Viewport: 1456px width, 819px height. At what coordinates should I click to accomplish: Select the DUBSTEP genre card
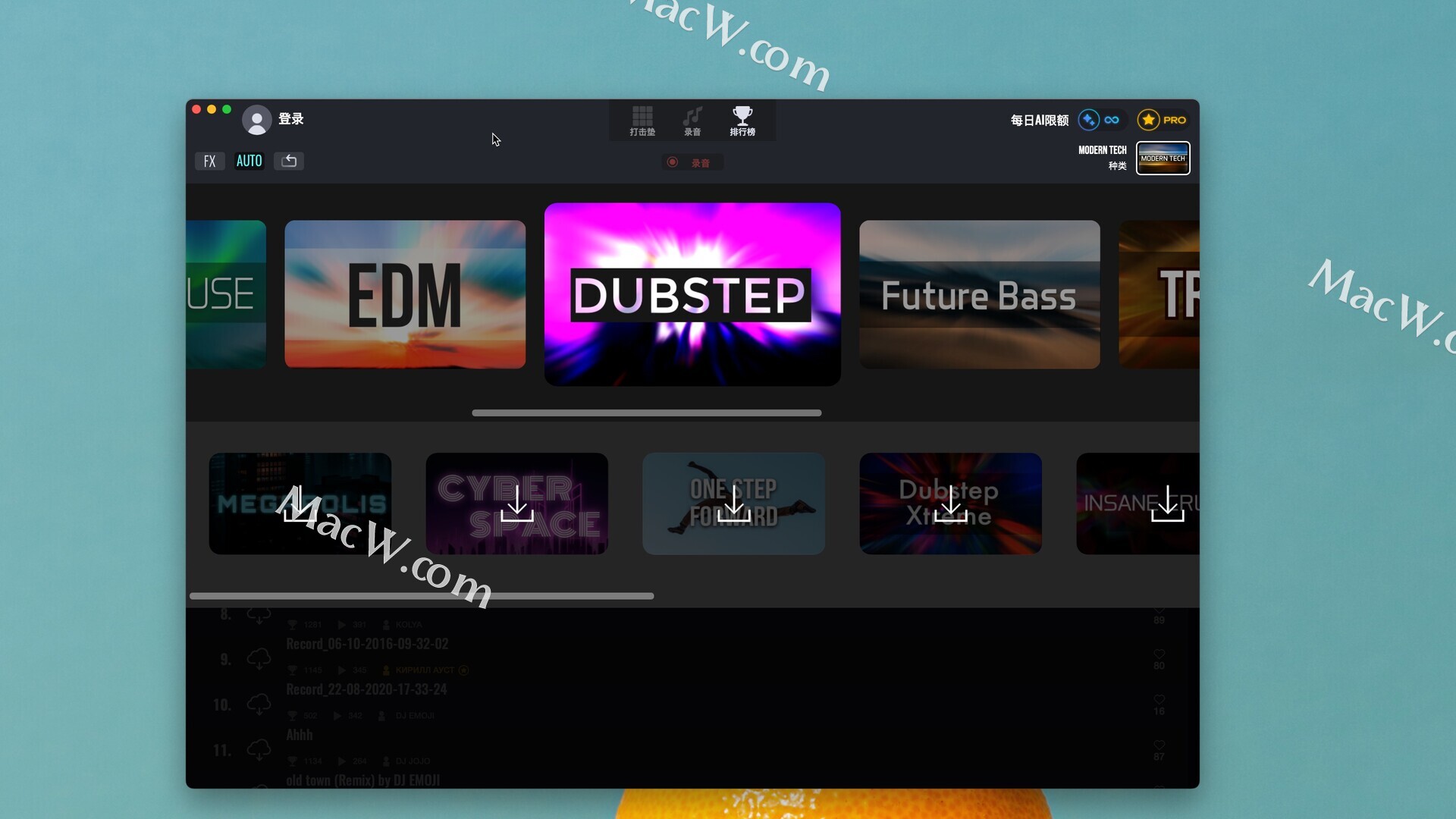click(x=692, y=294)
